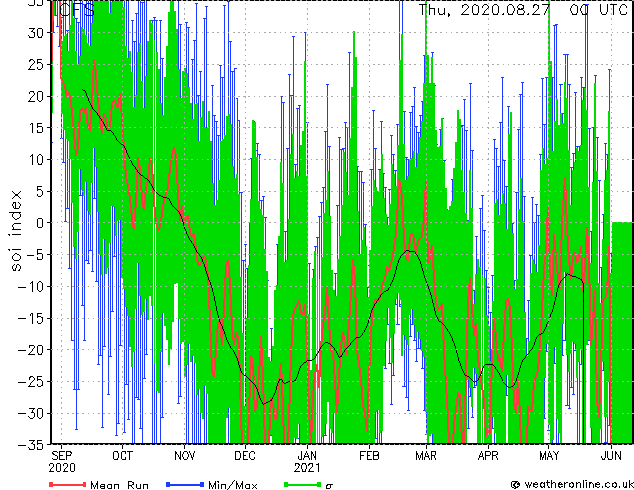This screenshot has height=490, width=634.
Task: Click the -35 tick on y-axis
Action: coord(35,445)
